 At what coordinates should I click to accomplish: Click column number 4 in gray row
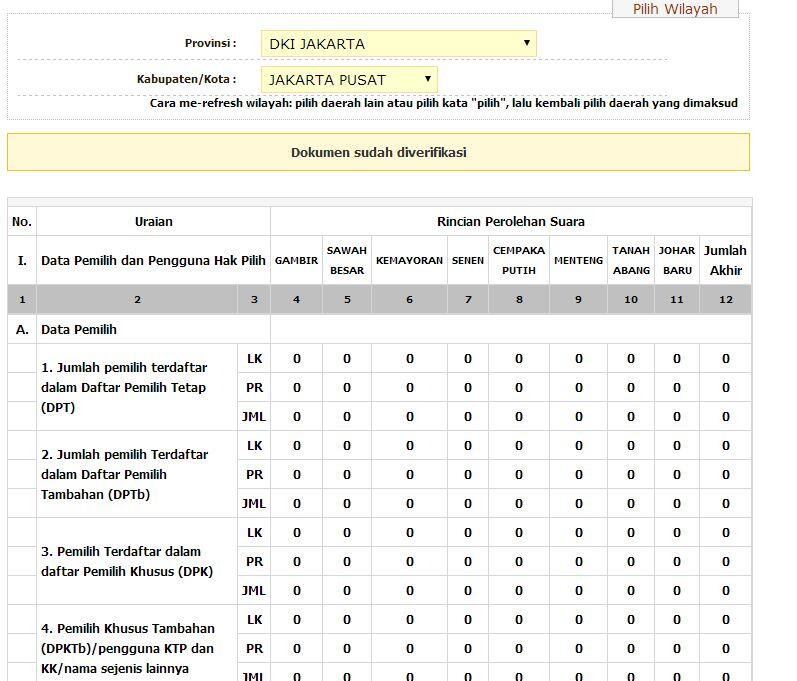(296, 299)
